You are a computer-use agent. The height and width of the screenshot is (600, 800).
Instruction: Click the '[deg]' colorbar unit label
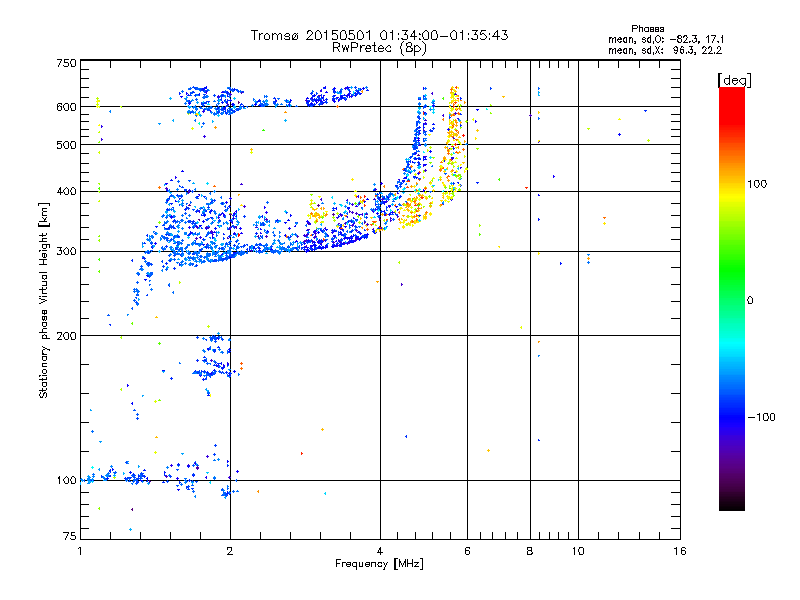(734, 80)
